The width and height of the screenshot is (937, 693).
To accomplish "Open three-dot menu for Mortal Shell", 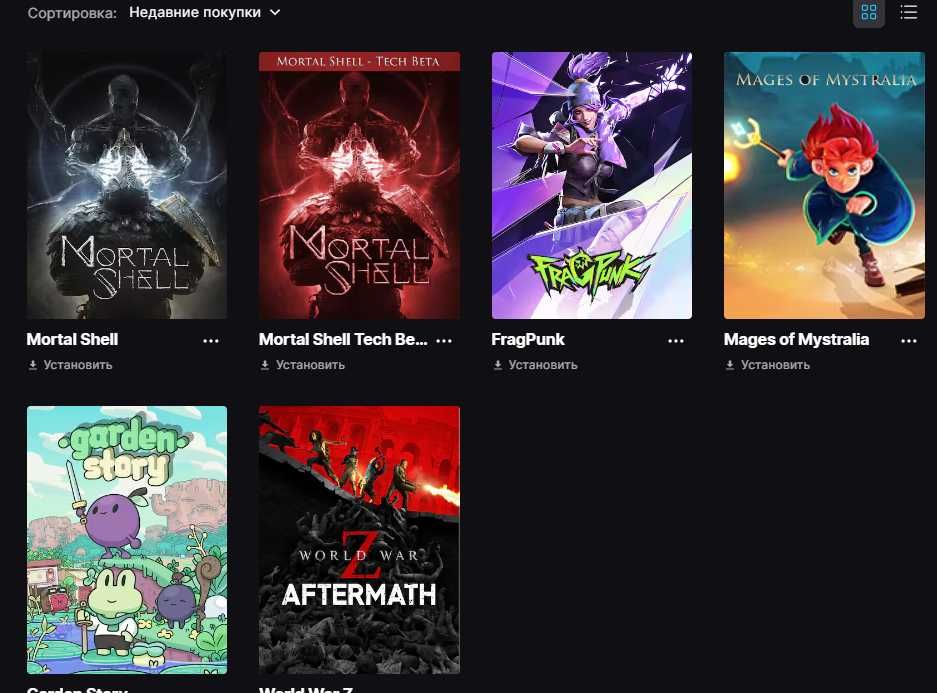I will [210, 341].
